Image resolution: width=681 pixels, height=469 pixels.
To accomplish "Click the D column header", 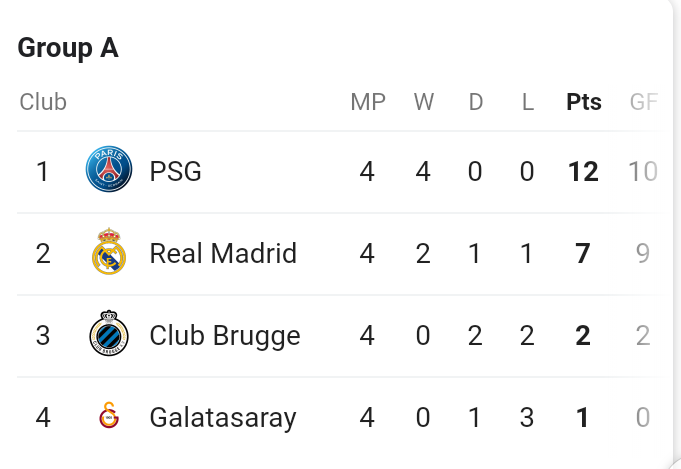I will click(476, 102).
